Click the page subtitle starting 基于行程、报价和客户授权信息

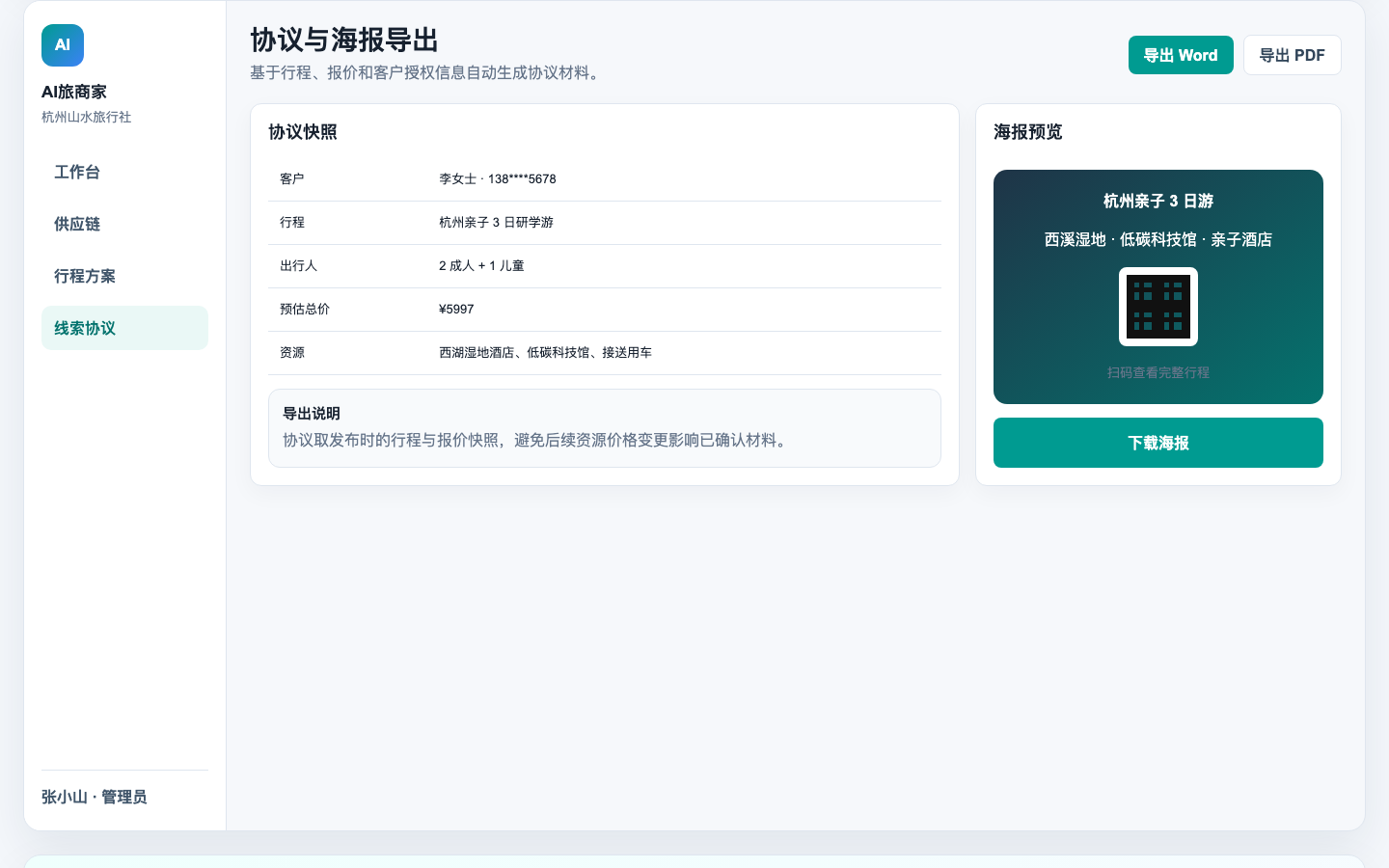point(427,72)
